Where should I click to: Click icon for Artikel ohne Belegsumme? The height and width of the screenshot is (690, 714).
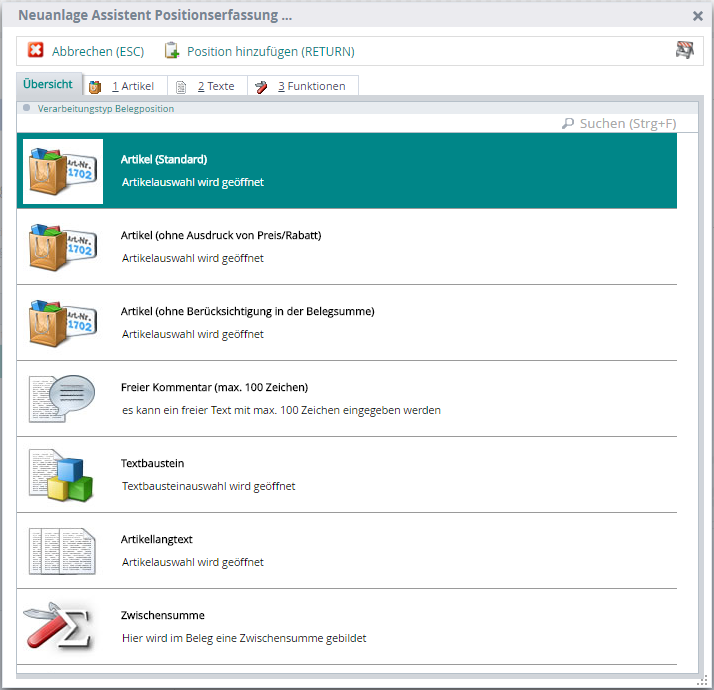63,322
